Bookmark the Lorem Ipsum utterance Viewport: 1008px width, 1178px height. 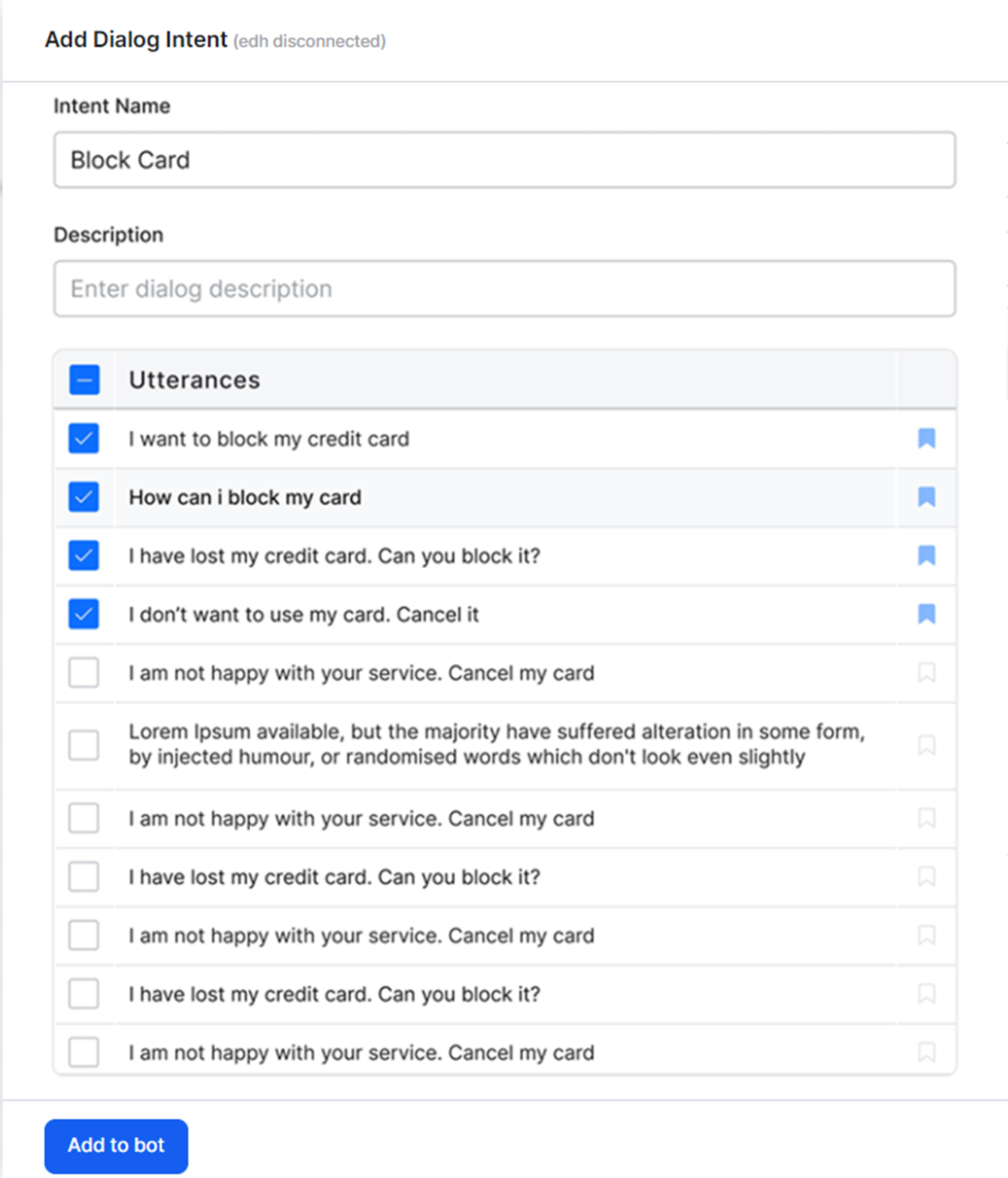point(926,745)
